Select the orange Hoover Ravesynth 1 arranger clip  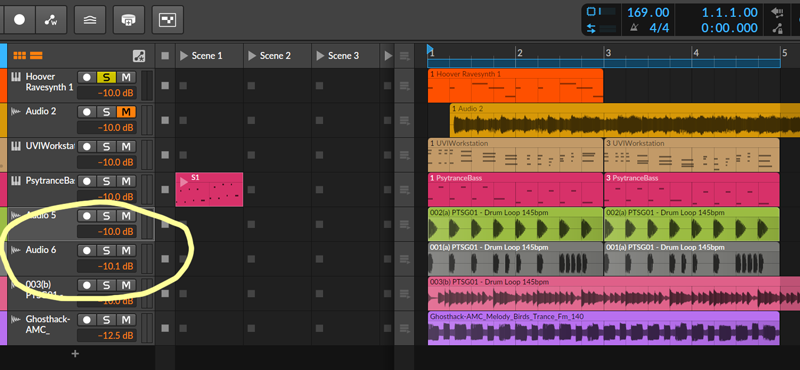tap(515, 86)
